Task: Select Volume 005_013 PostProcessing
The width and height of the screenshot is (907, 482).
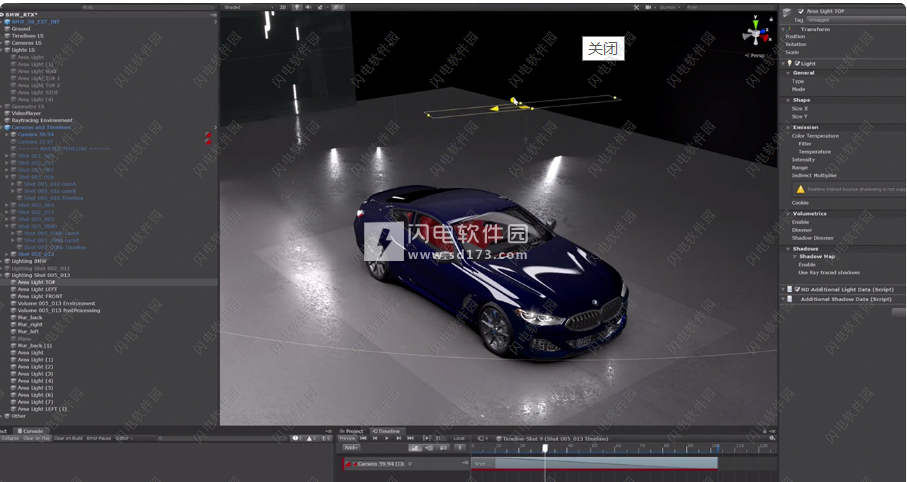Action: coord(58,311)
